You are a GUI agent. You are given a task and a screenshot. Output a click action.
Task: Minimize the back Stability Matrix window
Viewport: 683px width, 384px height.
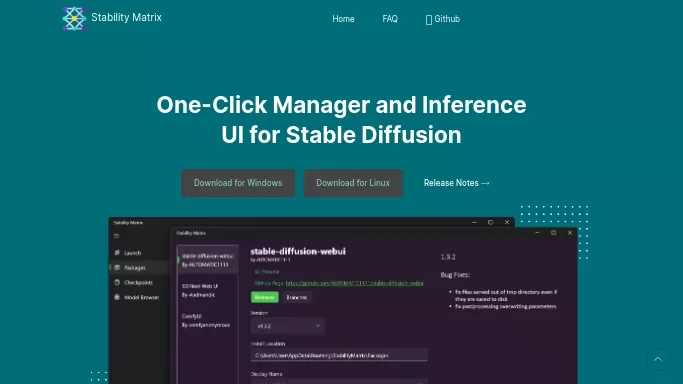[x=474, y=222]
